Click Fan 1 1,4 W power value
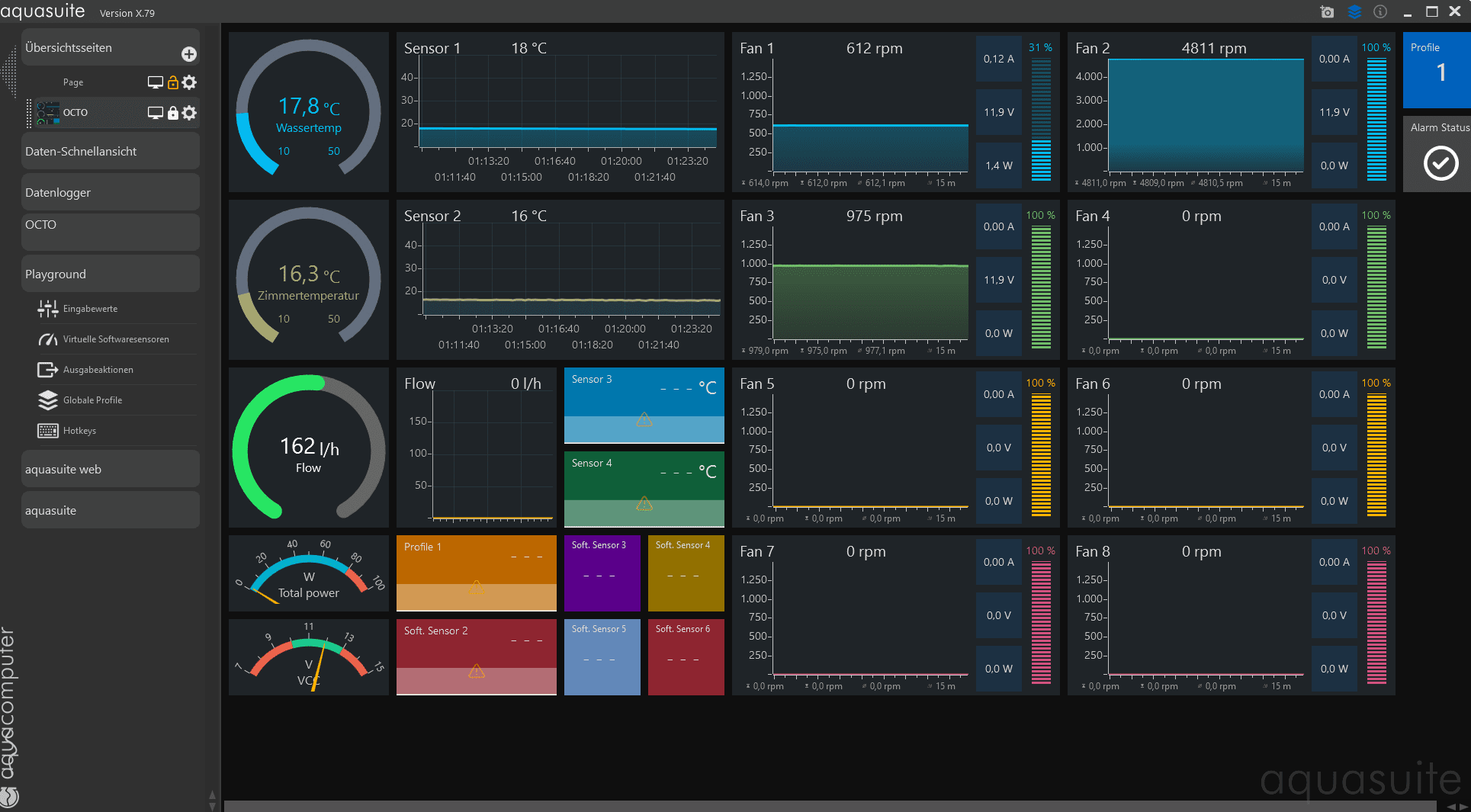The width and height of the screenshot is (1471, 812). (999, 165)
